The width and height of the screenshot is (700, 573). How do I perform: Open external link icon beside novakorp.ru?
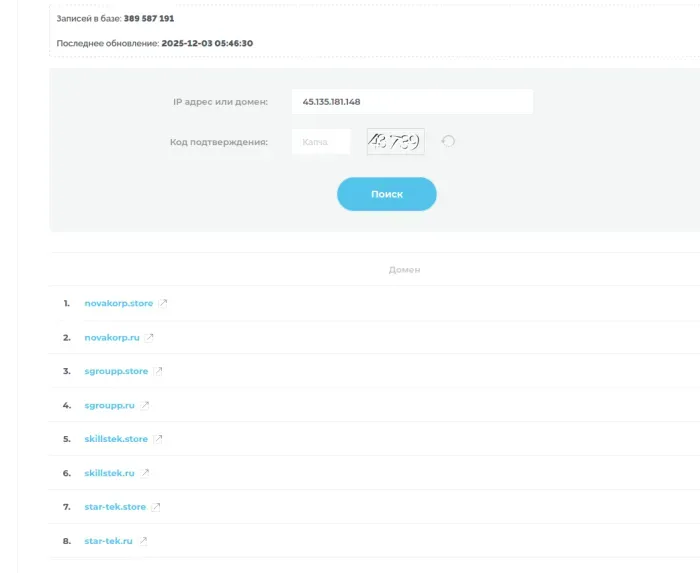pyautogui.click(x=149, y=337)
